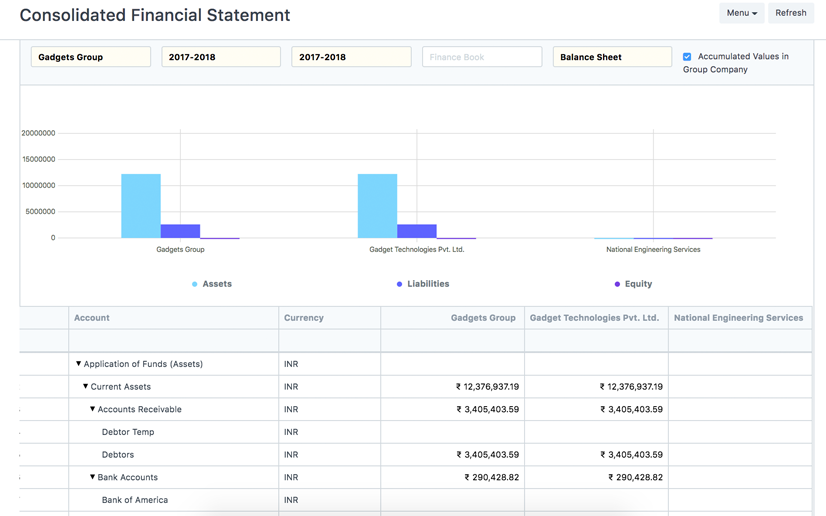Open the Balance Sheet report selector
The height and width of the screenshot is (516, 826).
click(612, 57)
